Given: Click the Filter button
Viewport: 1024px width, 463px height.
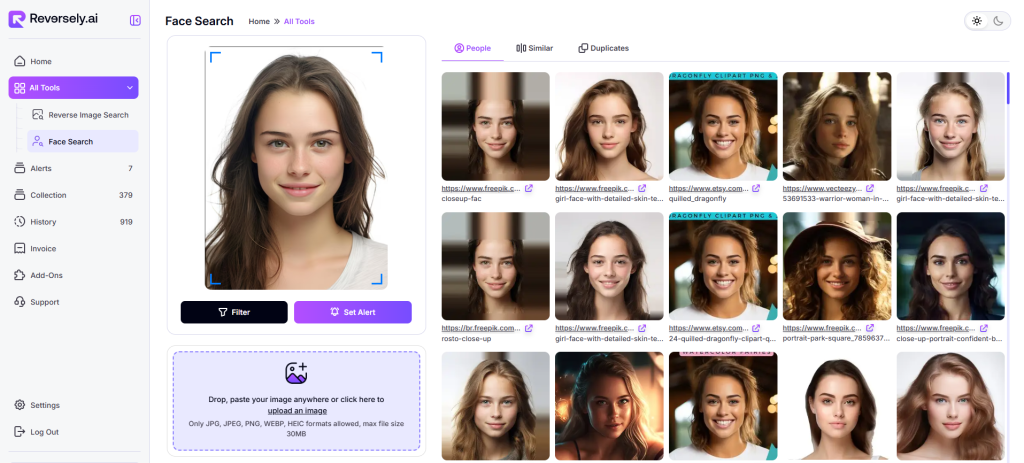Looking at the screenshot, I should (x=234, y=312).
